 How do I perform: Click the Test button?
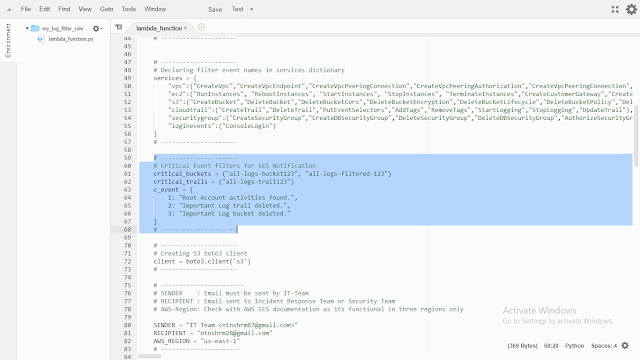point(238,9)
